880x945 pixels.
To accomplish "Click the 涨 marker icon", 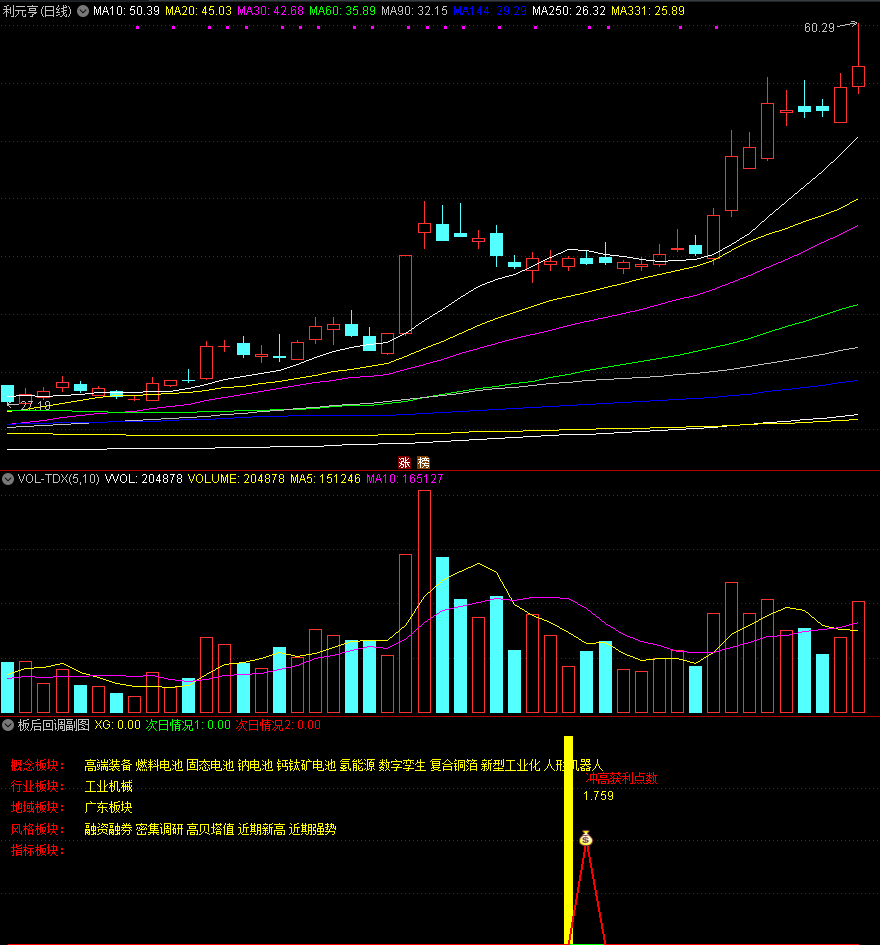I will coord(405,462).
